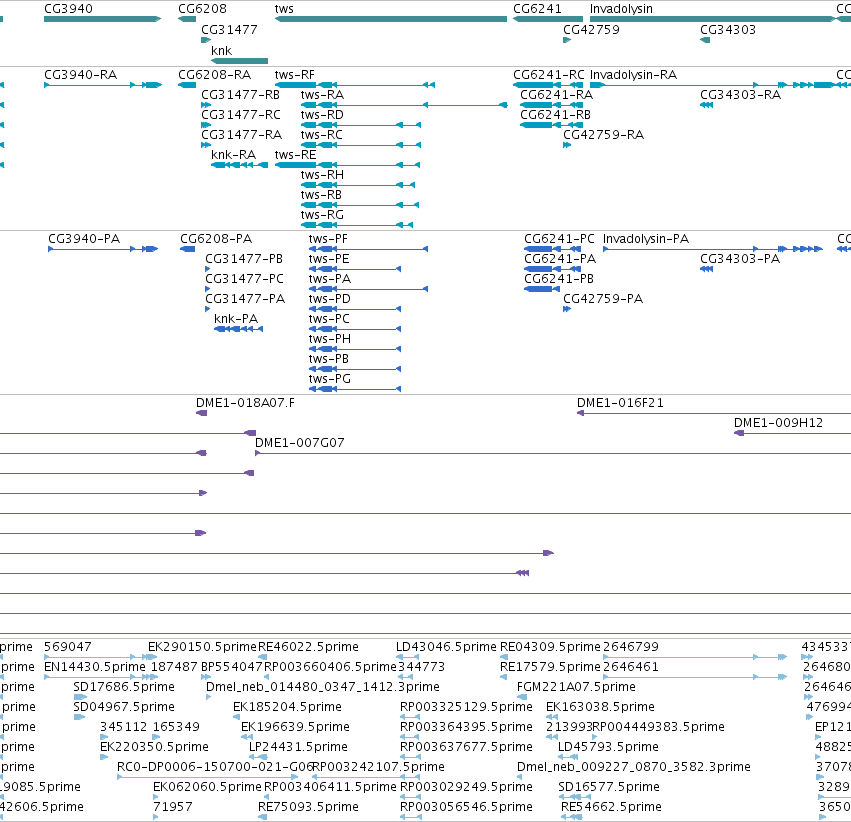Select the tws-RA transcript label

(x=322, y=94)
